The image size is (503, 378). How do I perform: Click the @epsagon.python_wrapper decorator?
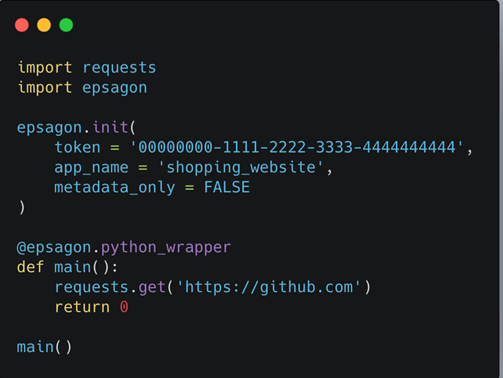pos(124,248)
